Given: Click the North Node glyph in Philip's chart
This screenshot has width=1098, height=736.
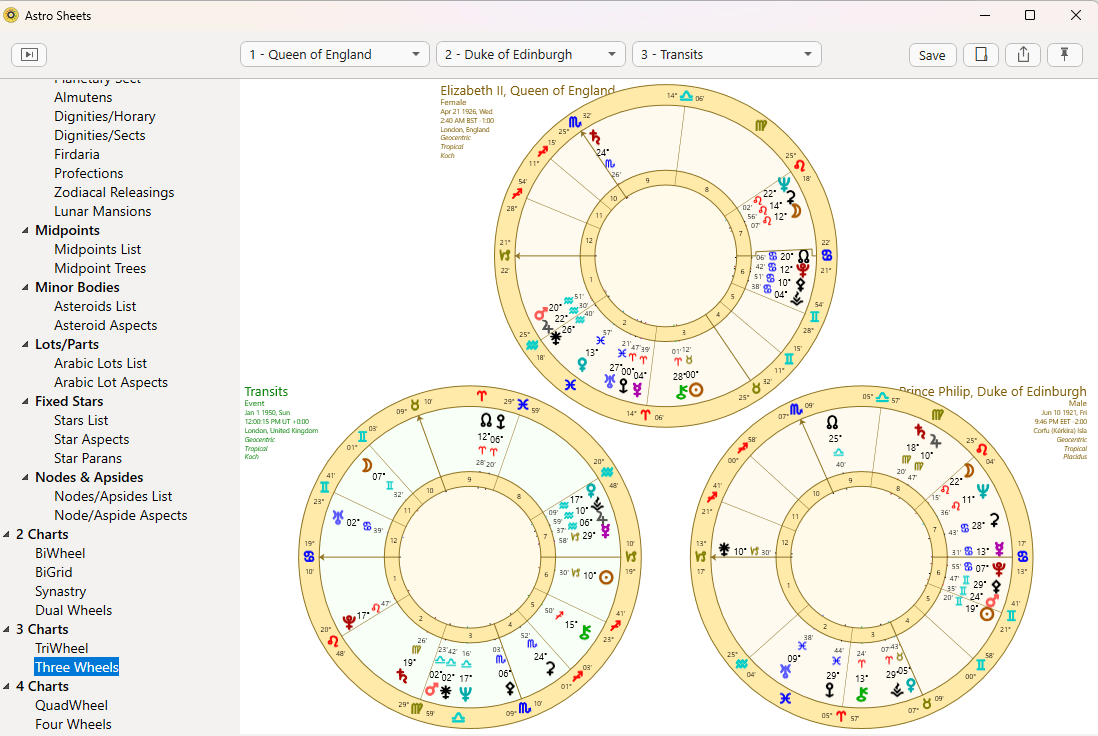Looking at the screenshot, I should click(x=832, y=422).
